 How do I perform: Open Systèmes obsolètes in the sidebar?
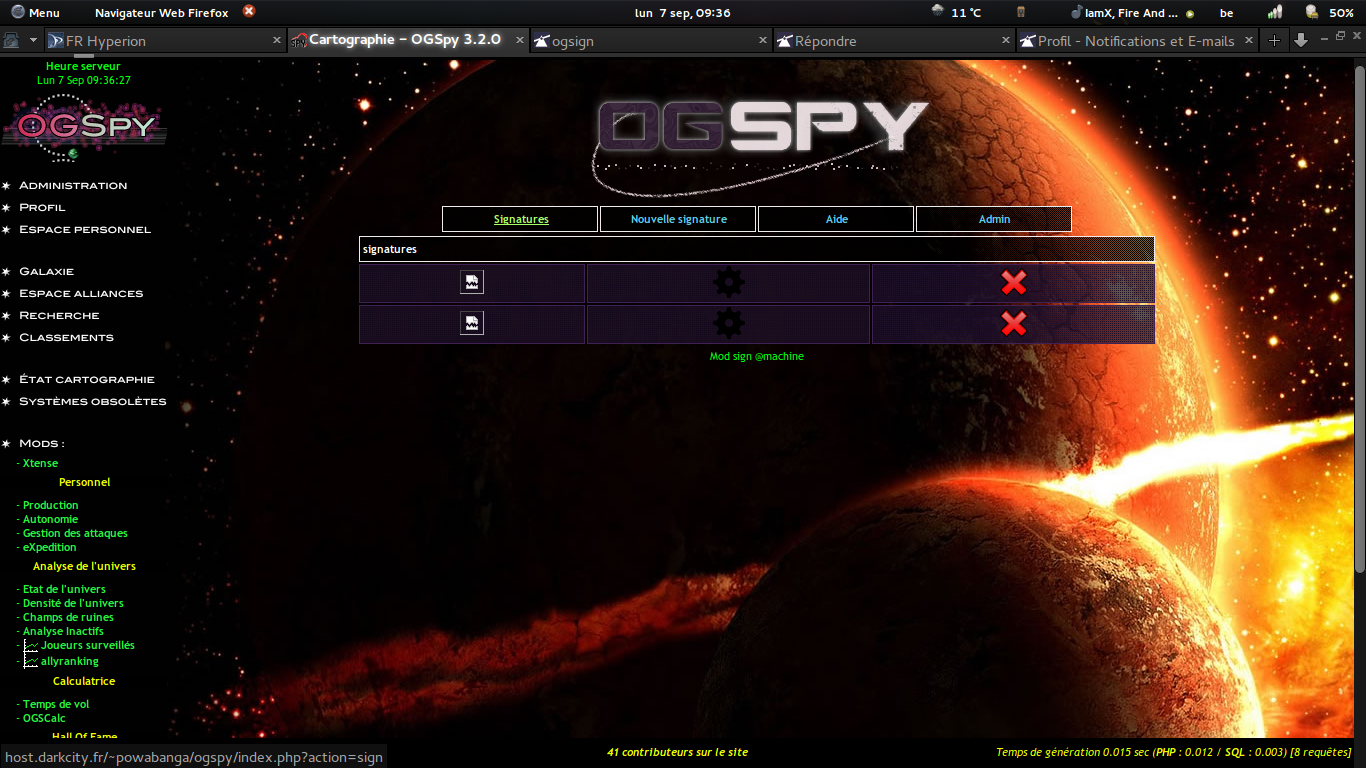(x=93, y=401)
